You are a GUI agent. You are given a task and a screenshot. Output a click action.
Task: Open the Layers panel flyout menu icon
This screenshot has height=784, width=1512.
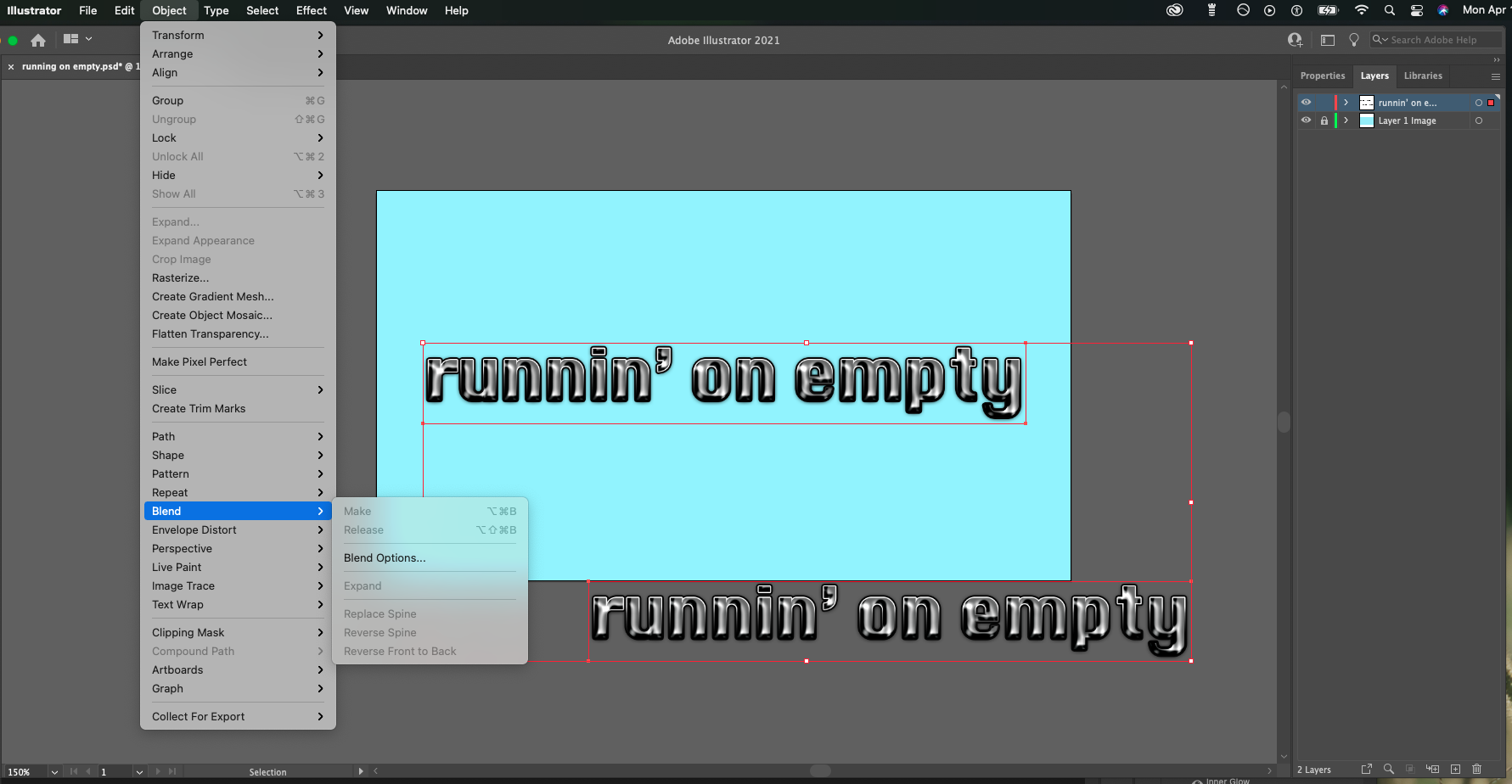[x=1496, y=76]
